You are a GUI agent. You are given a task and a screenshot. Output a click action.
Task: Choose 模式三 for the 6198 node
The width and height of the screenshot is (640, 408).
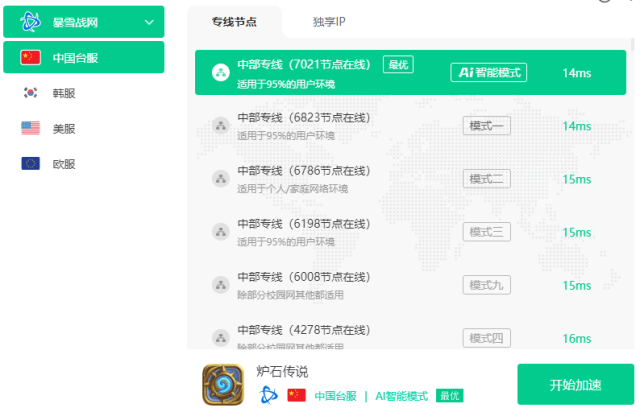tap(487, 232)
